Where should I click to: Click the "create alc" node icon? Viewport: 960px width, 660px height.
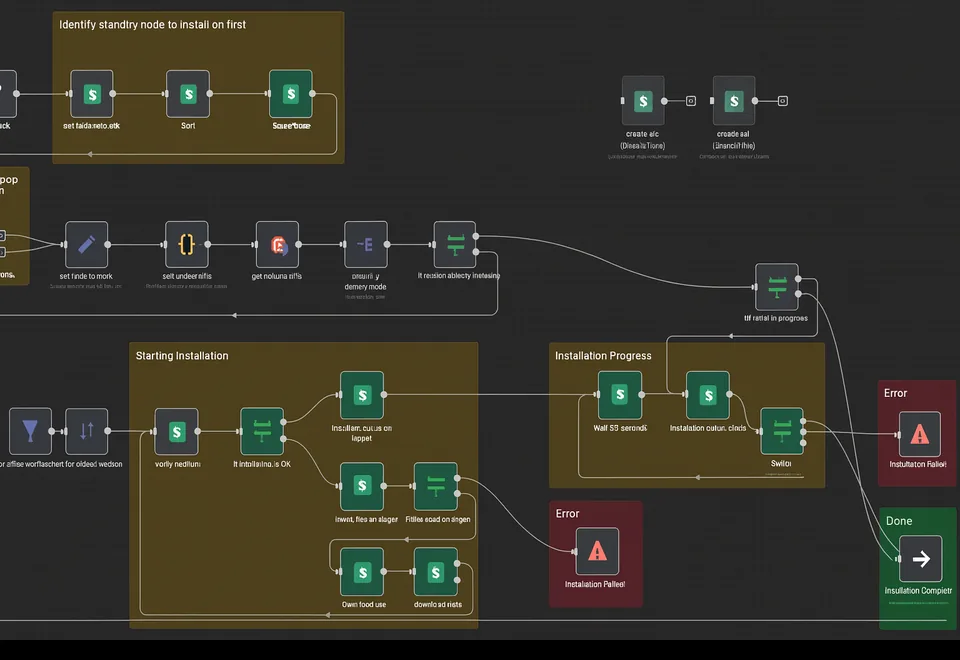pos(643,100)
